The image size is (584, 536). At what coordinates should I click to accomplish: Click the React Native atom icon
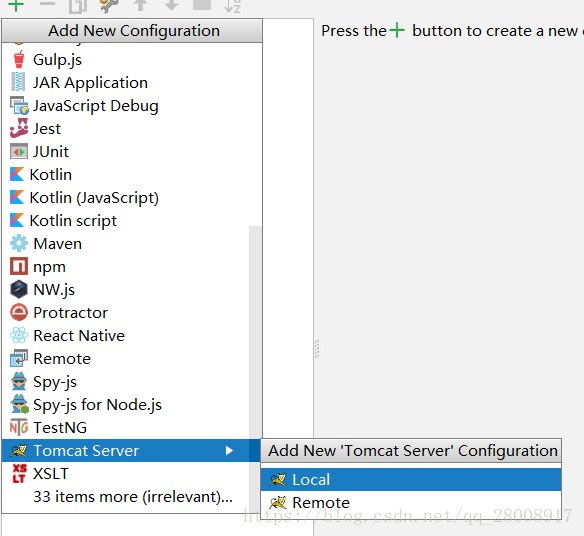pyautogui.click(x=19, y=335)
